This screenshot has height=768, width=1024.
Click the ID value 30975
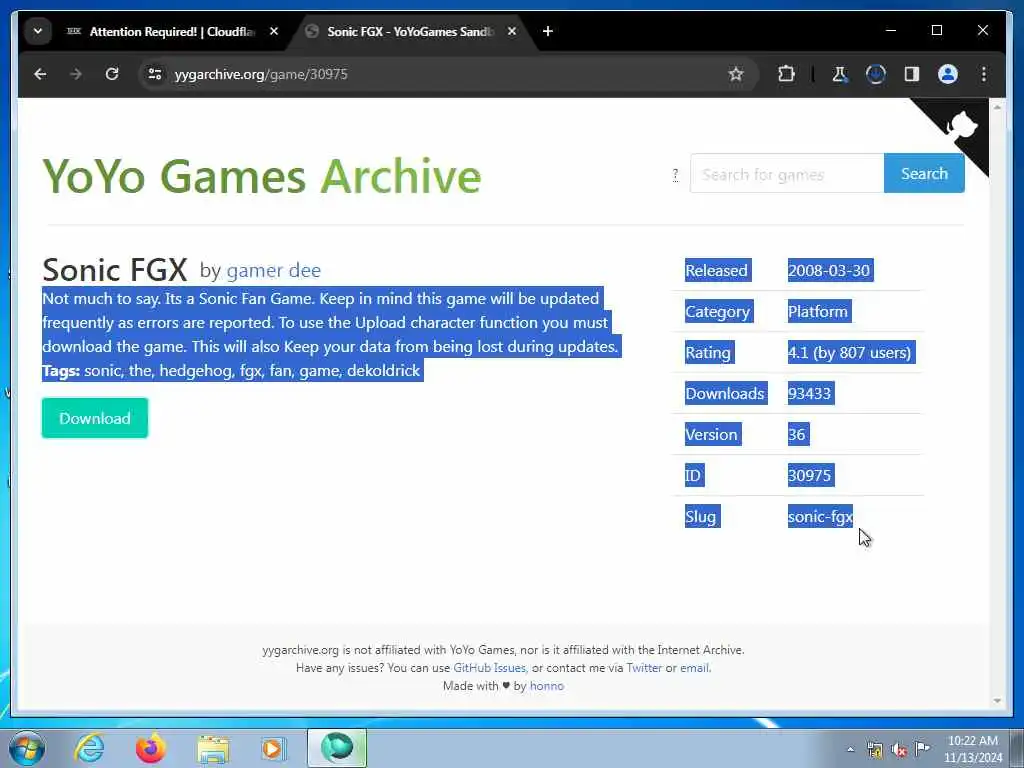(x=810, y=475)
